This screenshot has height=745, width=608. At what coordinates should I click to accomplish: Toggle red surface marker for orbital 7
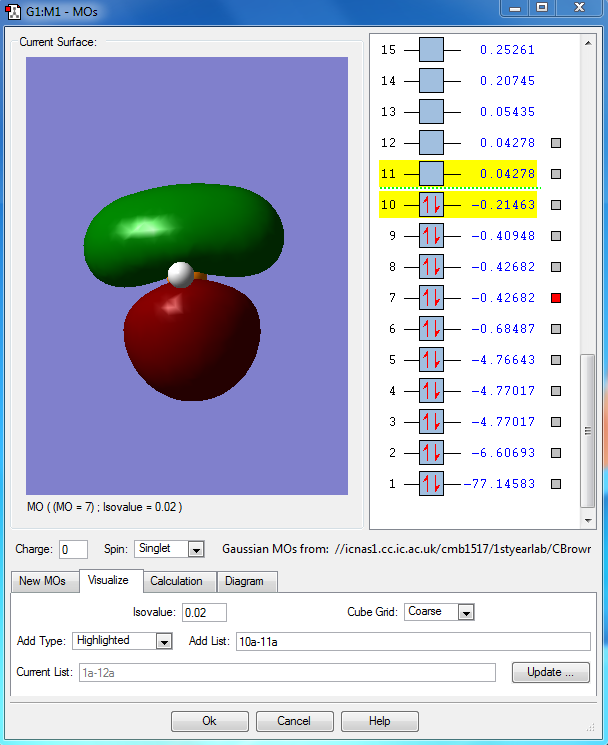(x=556, y=298)
